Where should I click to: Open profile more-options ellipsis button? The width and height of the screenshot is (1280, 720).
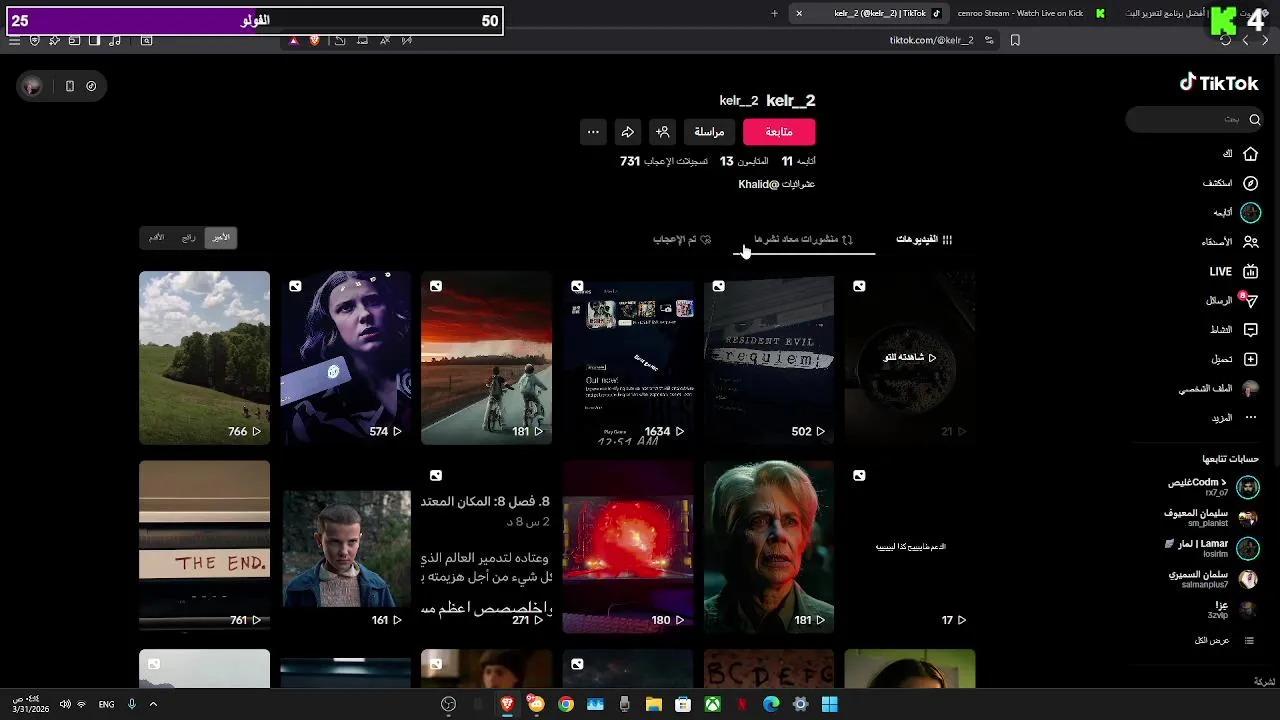point(593,132)
